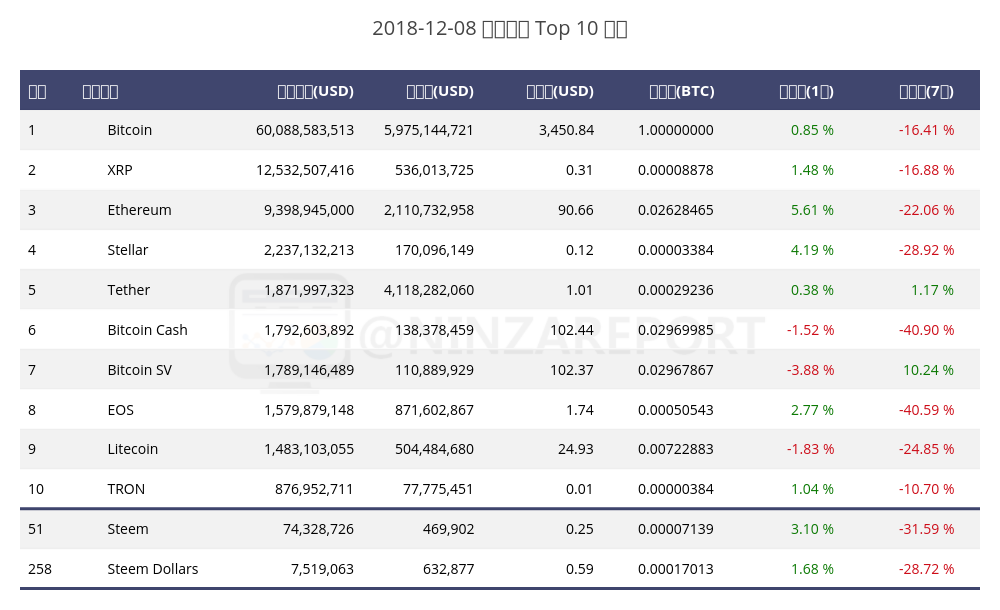This screenshot has height=610, width=1000.
Task: Select the "Litecoin" name cell
Action: point(133,449)
